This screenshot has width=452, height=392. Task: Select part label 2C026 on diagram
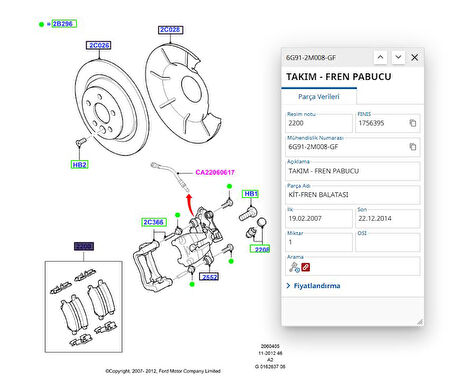[99, 45]
